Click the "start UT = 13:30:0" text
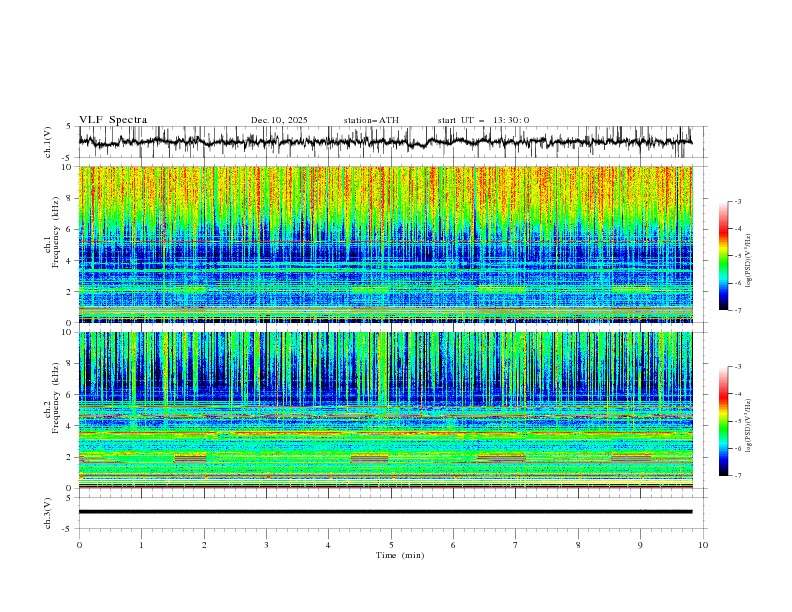The image size is (792, 612). (483, 120)
